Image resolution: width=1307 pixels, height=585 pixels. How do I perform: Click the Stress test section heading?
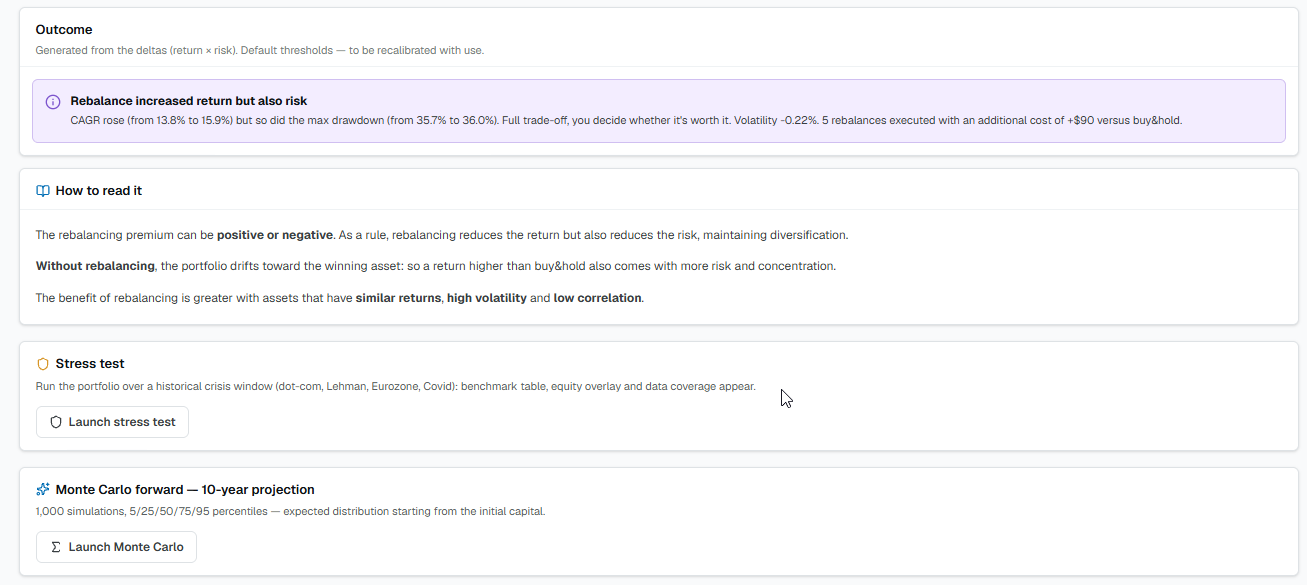[90, 364]
